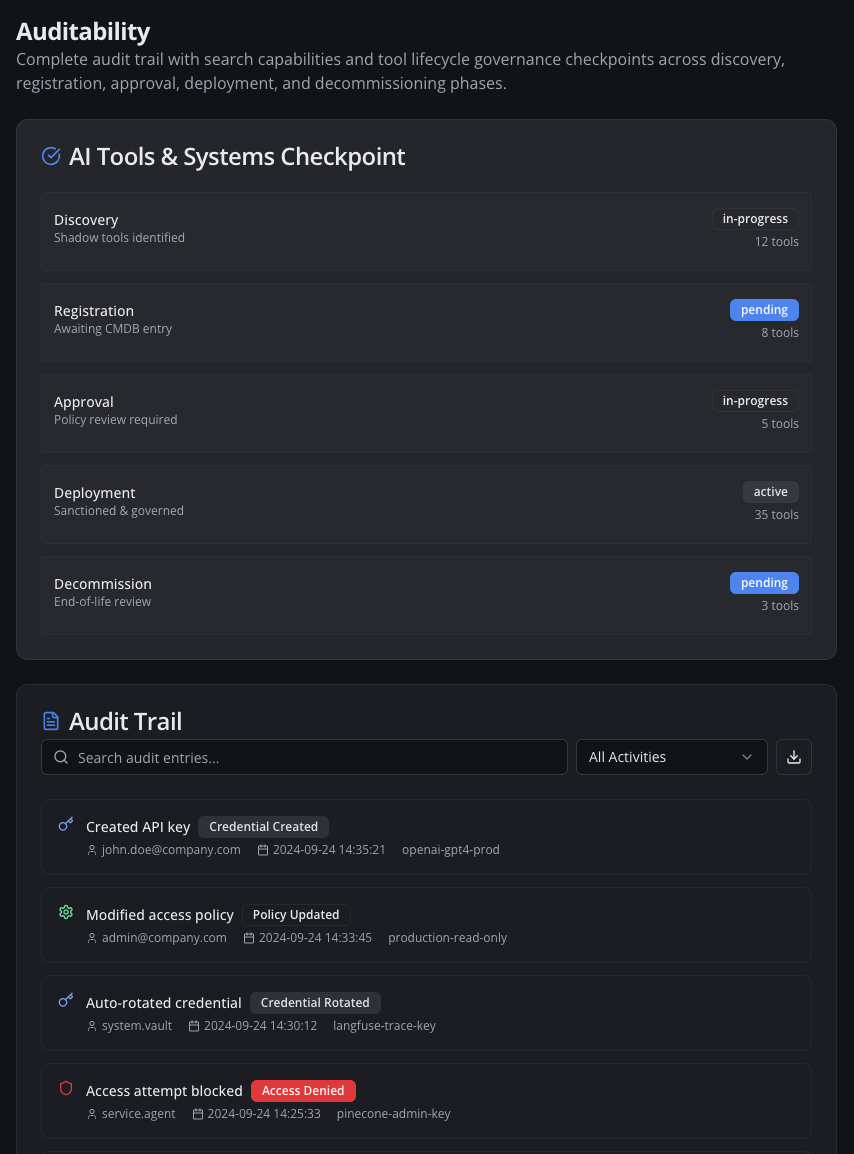Select the Approval phase card
Image resolution: width=854 pixels, height=1154 pixels.
pyautogui.click(x=427, y=412)
